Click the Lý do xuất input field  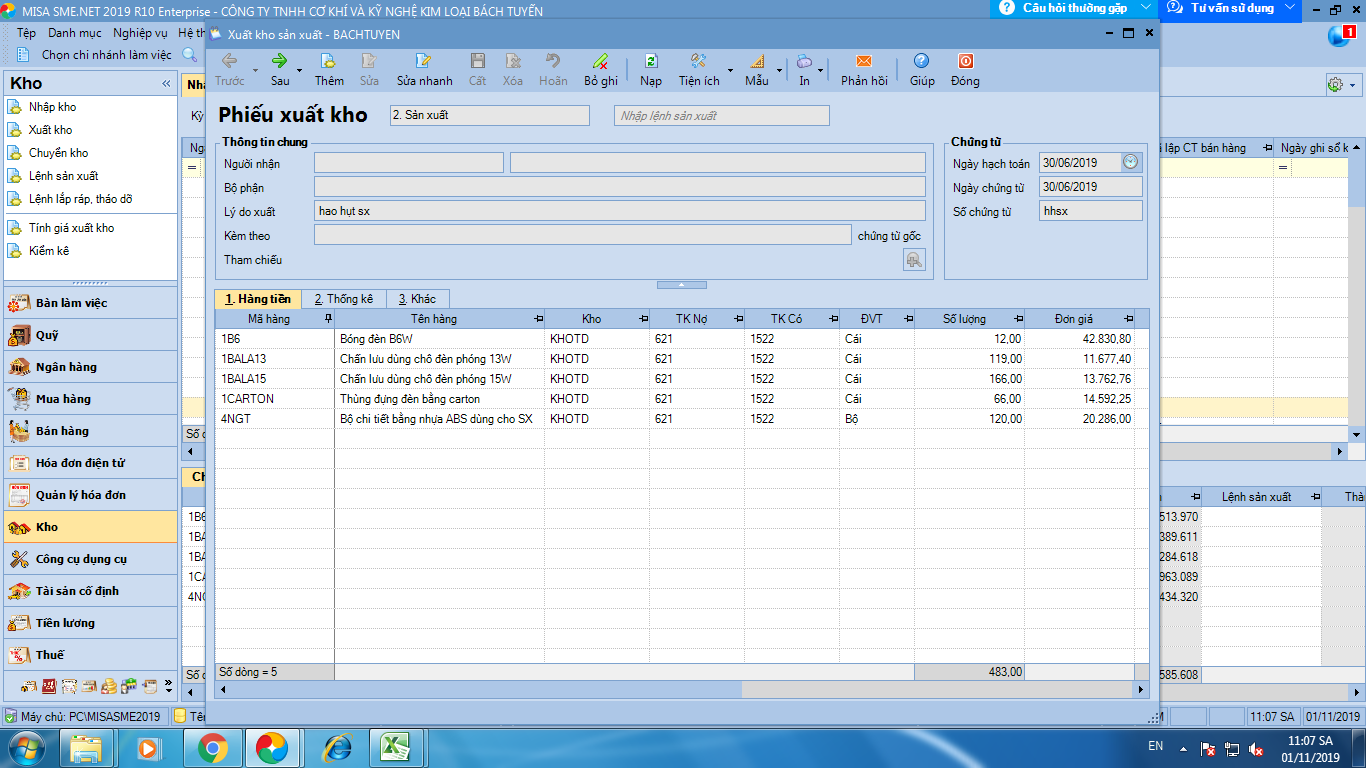pyautogui.click(x=620, y=211)
